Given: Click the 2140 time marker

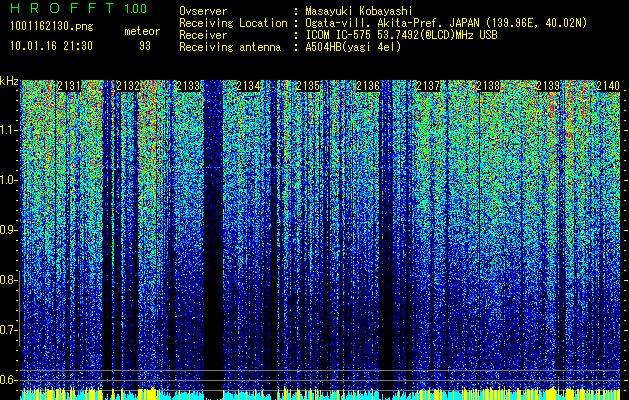Looking at the screenshot, I should pos(608,86).
